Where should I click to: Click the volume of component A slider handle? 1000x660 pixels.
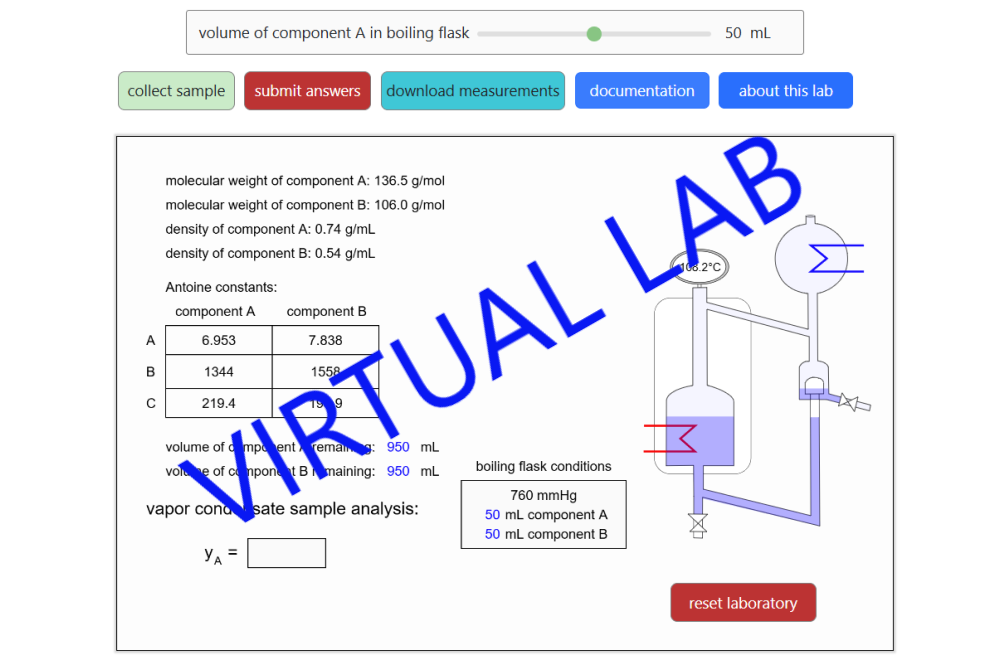(x=594, y=33)
